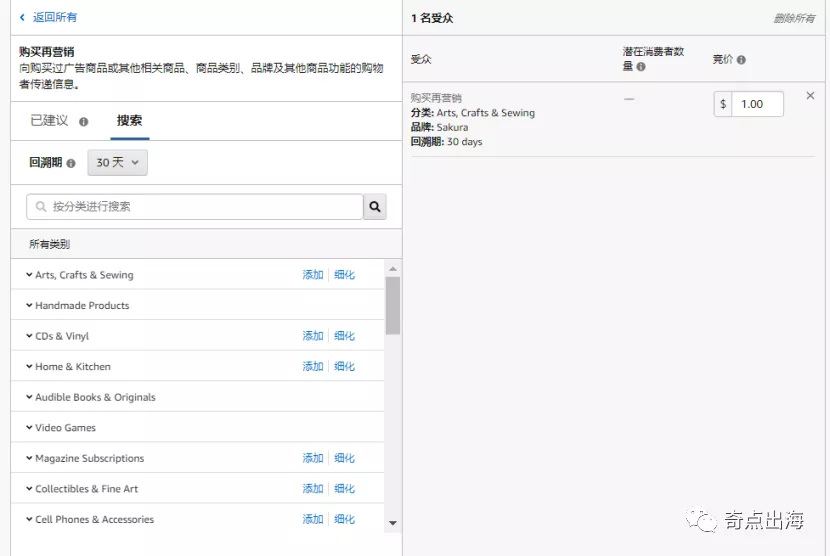This screenshot has height=556, width=830.
Task: Select the 搜索 tab
Action: [129, 121]
